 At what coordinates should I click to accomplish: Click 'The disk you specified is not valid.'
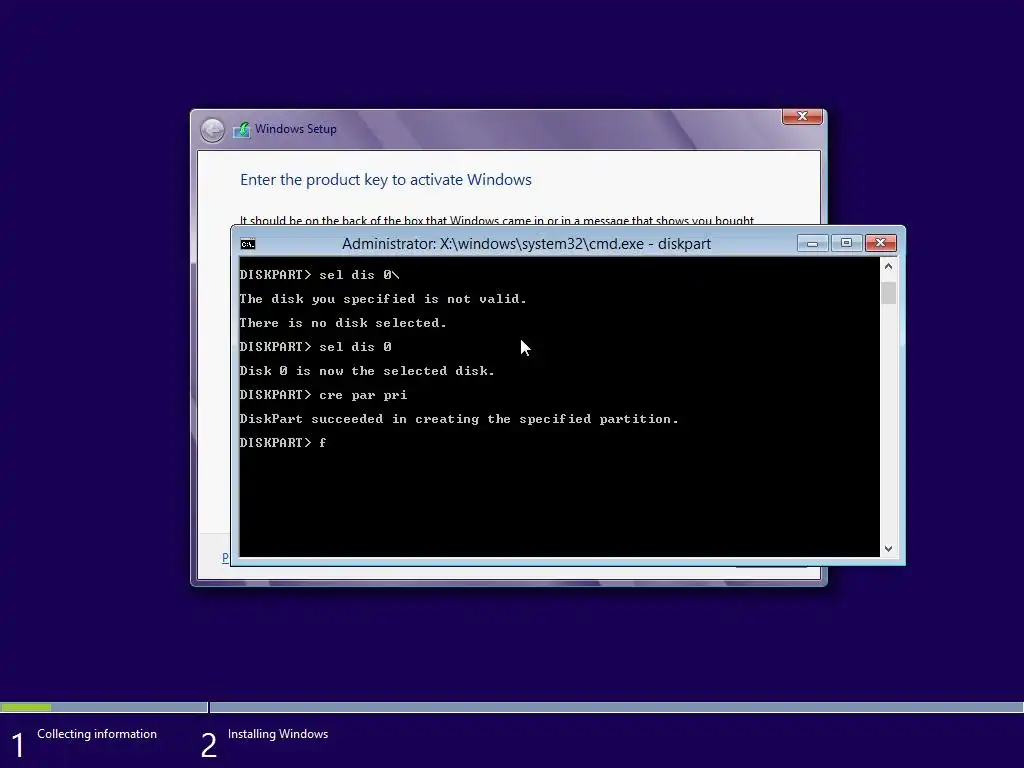[x=383, y=299]
